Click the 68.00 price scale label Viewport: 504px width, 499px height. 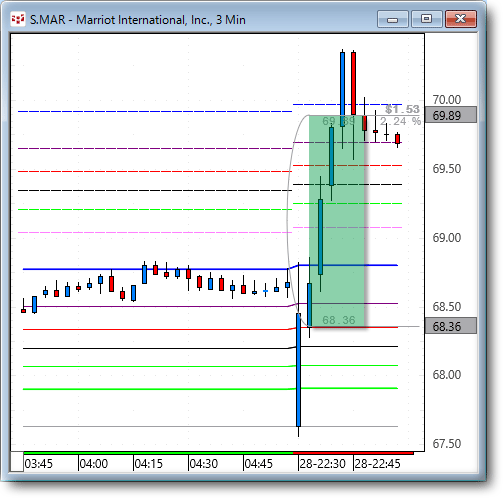447,375
